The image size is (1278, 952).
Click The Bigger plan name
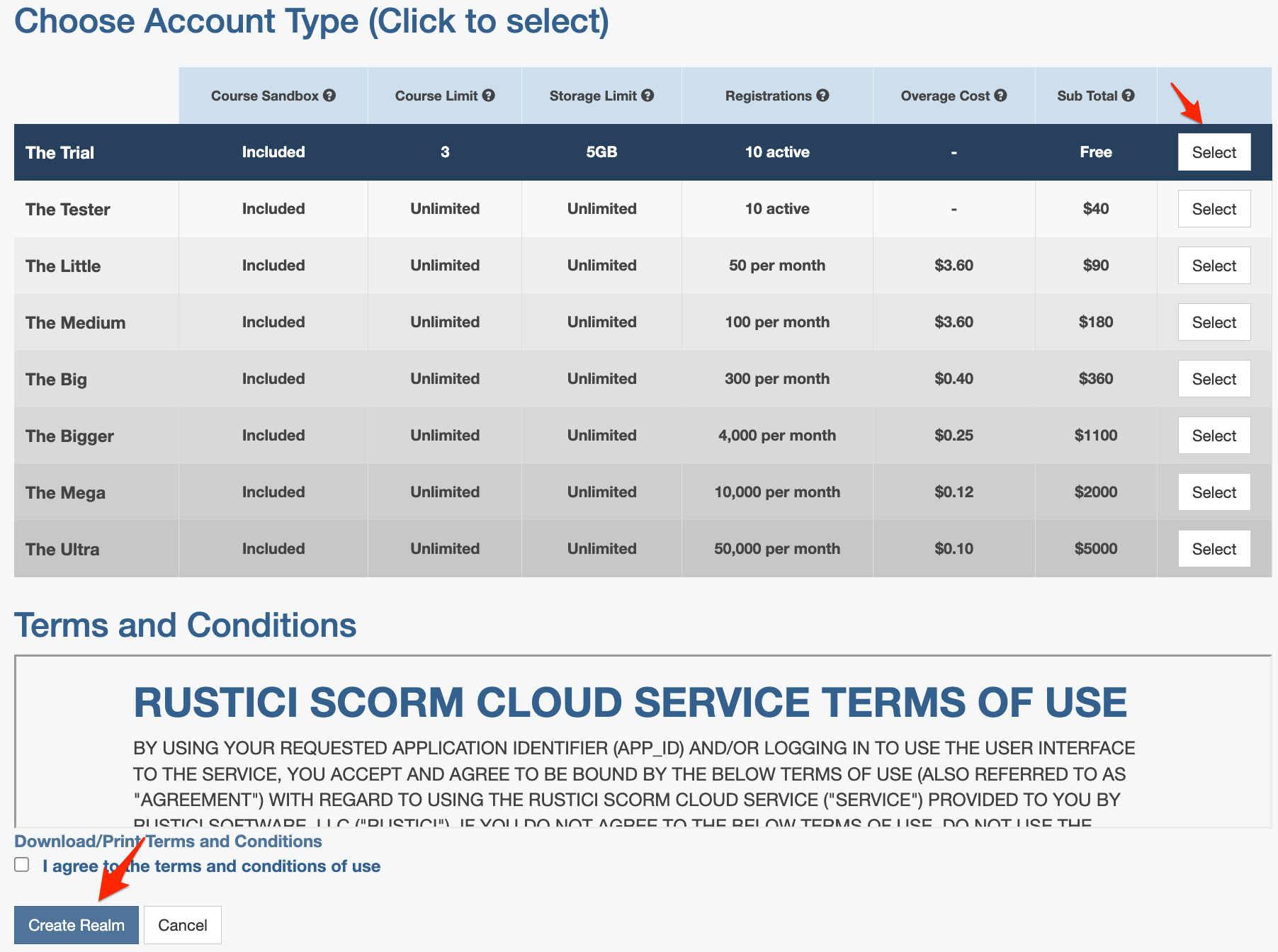tap(69, 436)
